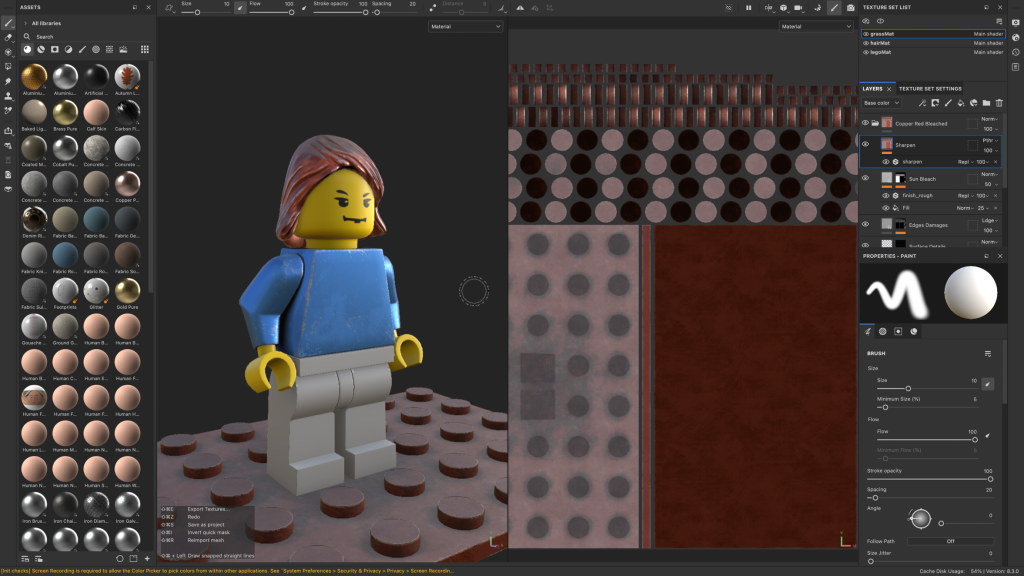Adjust the Stroke opacity slider in properties
The image size is (1024, 576).
933,479
